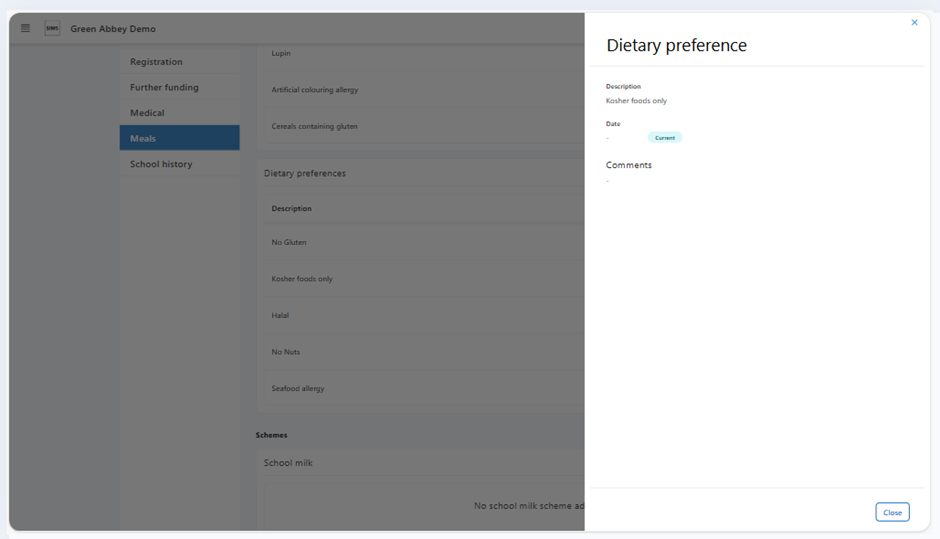Open Artificial colouring allergy row

314,90
